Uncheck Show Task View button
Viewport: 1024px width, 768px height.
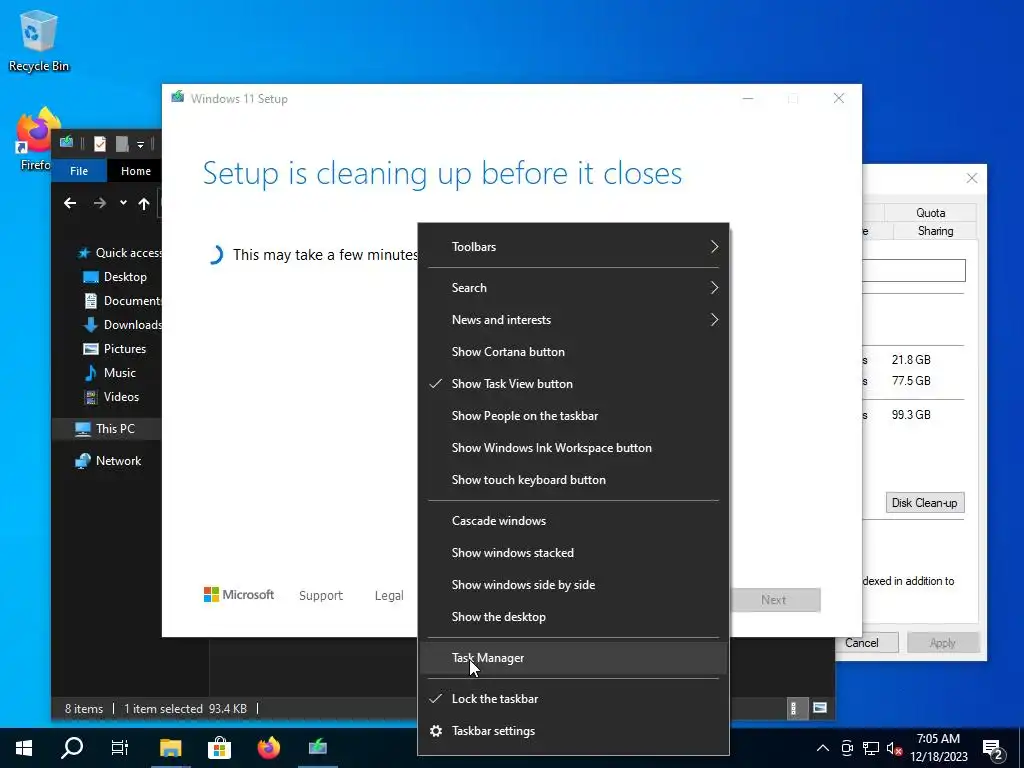pyautogui.click(x=573, y=384)
